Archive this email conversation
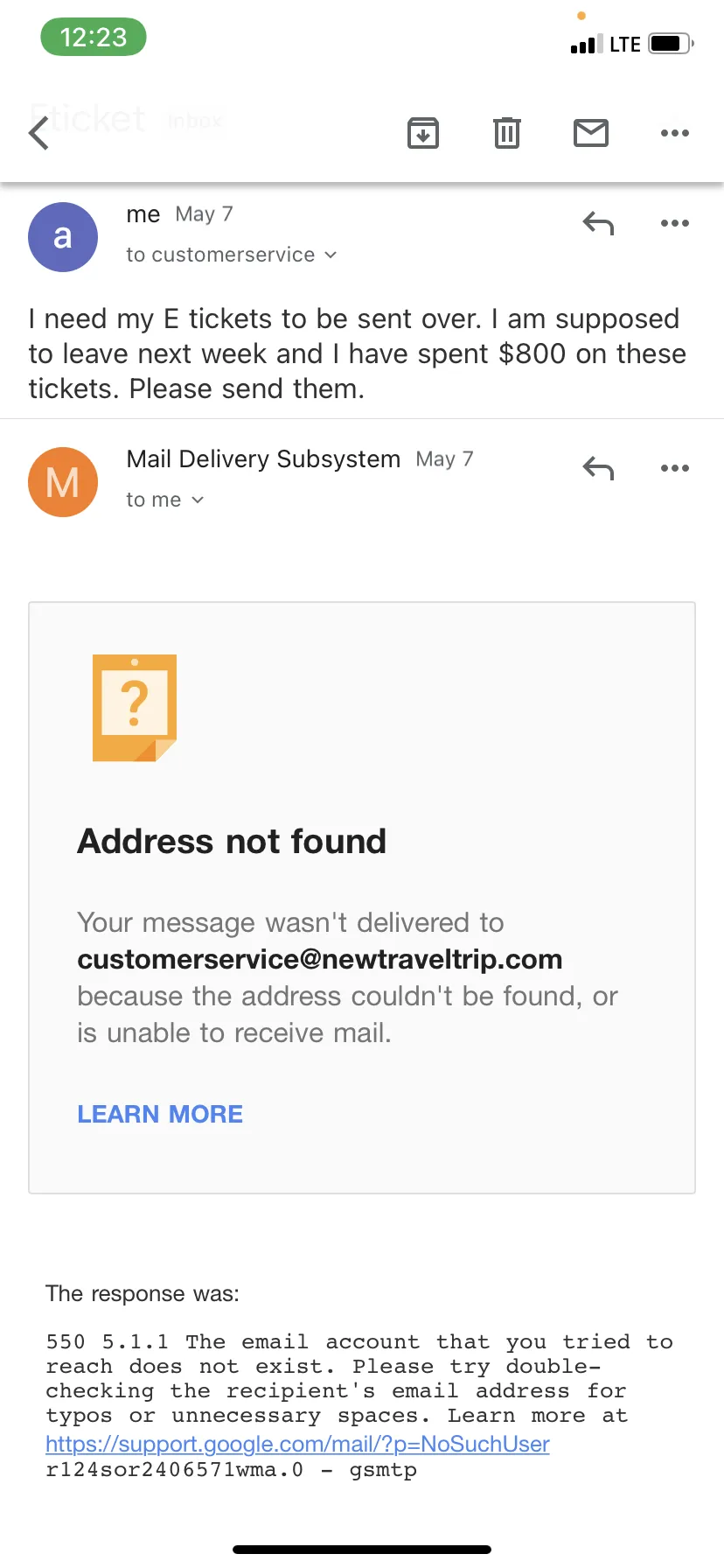724x1568 pixels. coord(423,133)
